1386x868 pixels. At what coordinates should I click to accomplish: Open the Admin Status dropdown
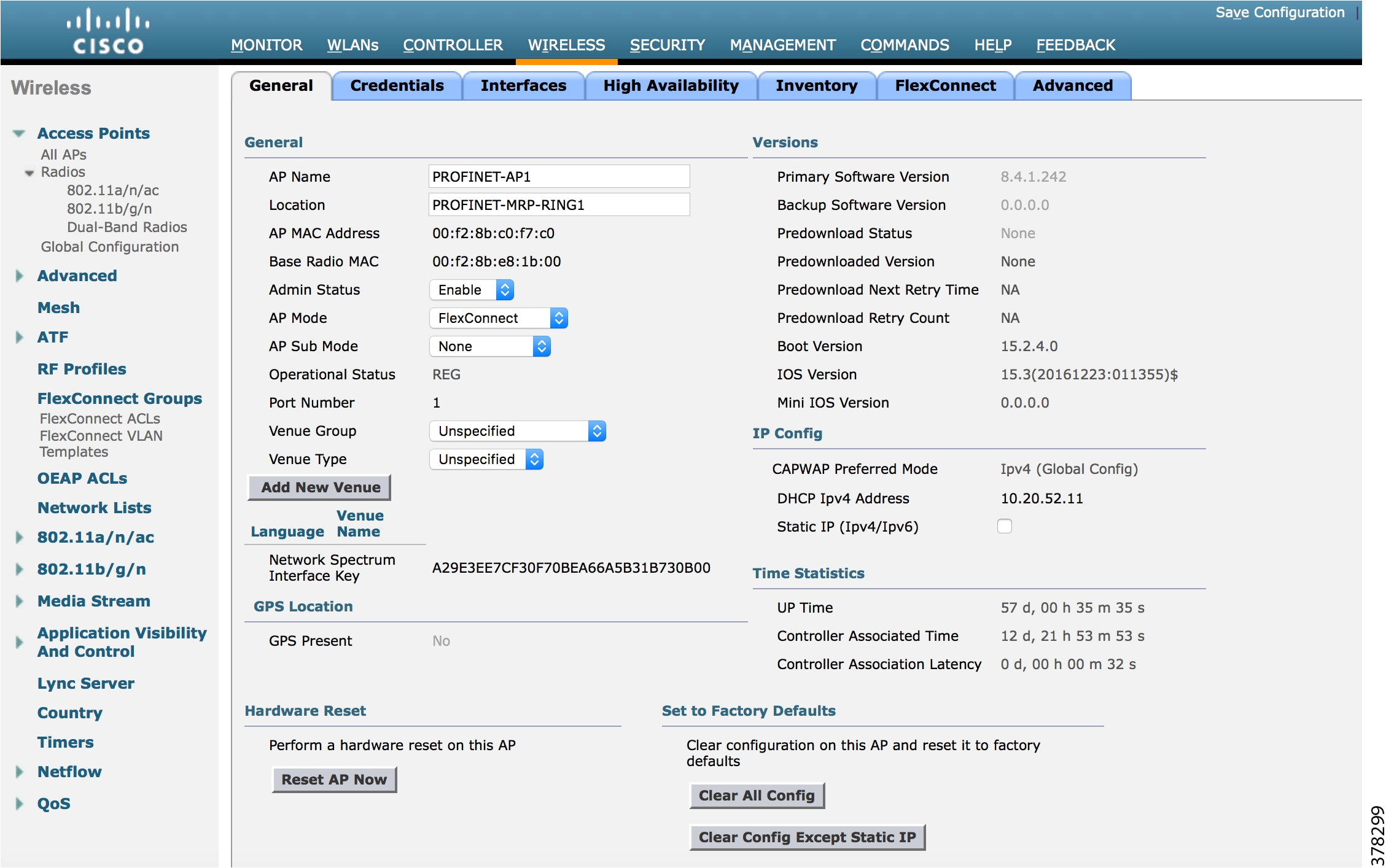(472, 290)
